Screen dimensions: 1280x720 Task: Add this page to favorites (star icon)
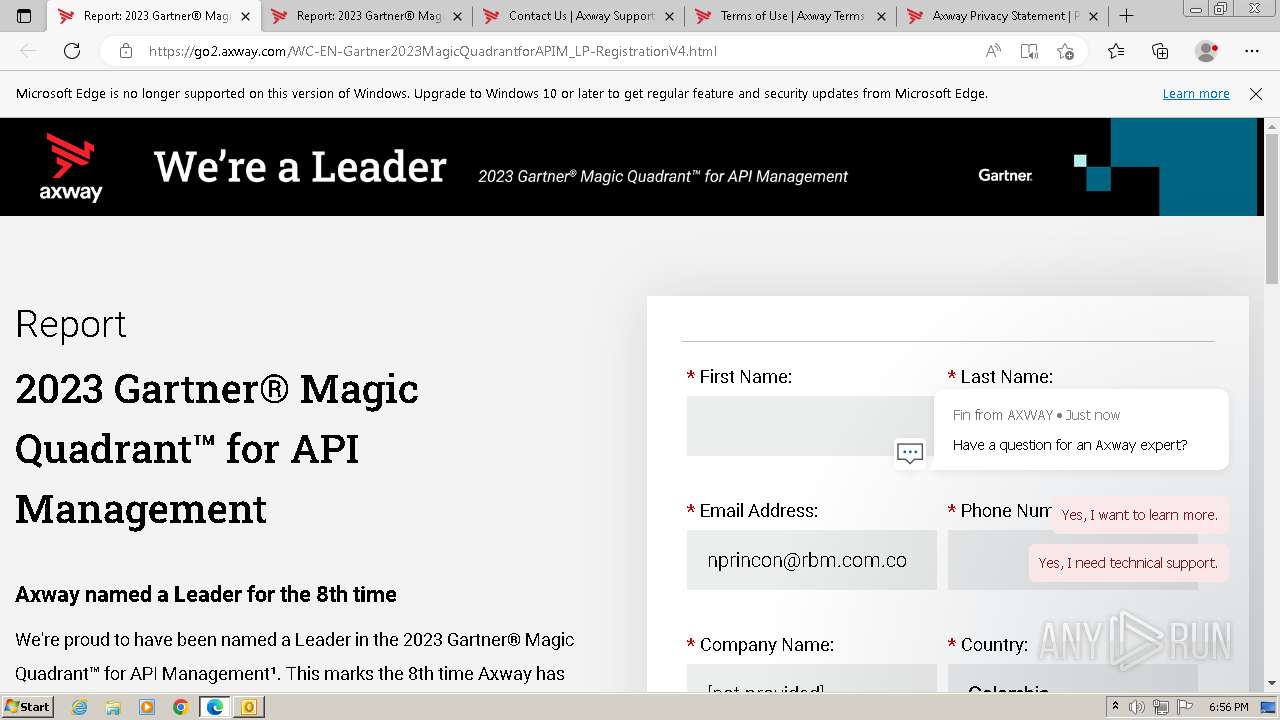tap(1065, 51)
